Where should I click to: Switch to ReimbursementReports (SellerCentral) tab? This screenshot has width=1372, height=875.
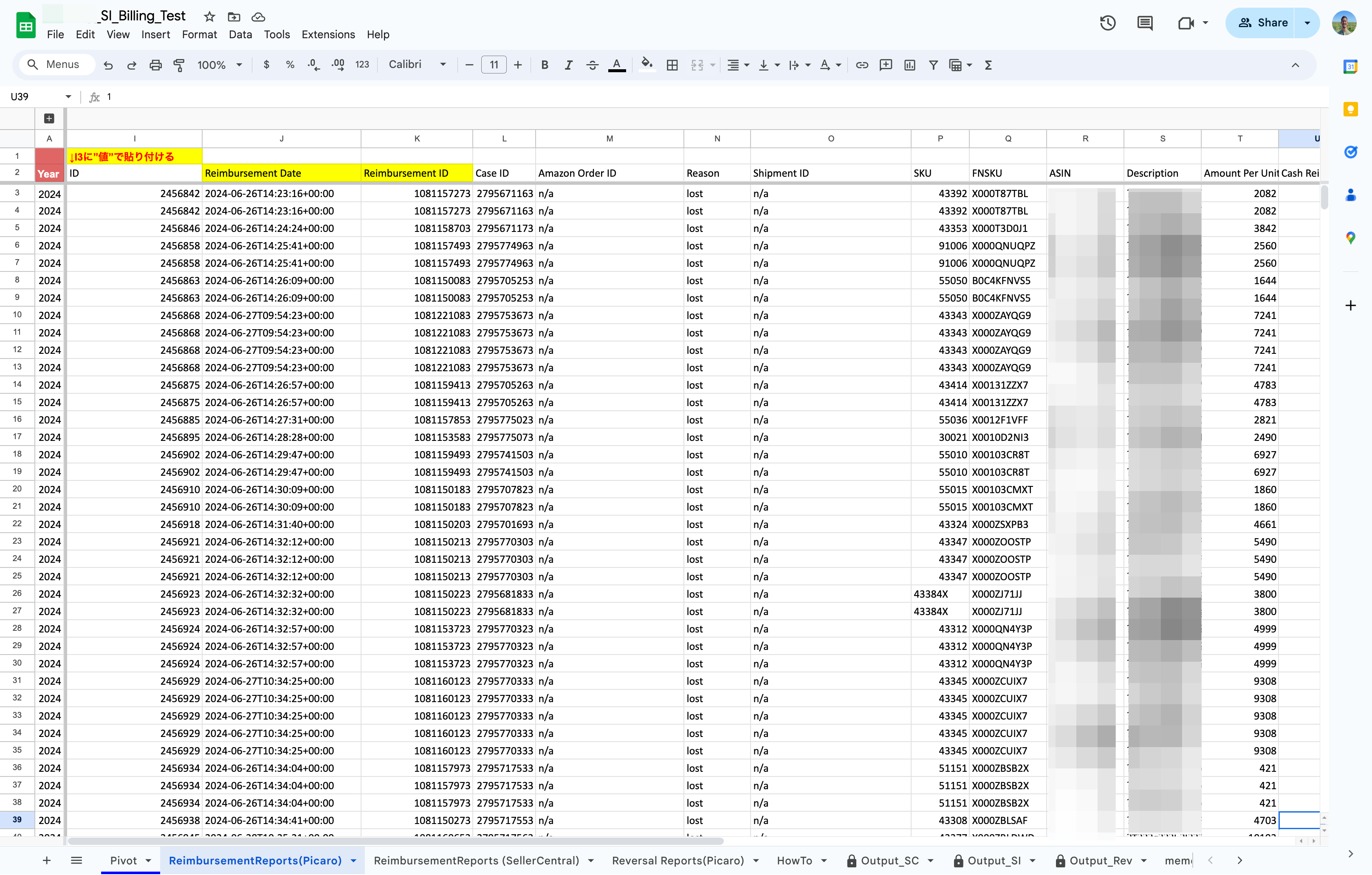coord(476,861)
